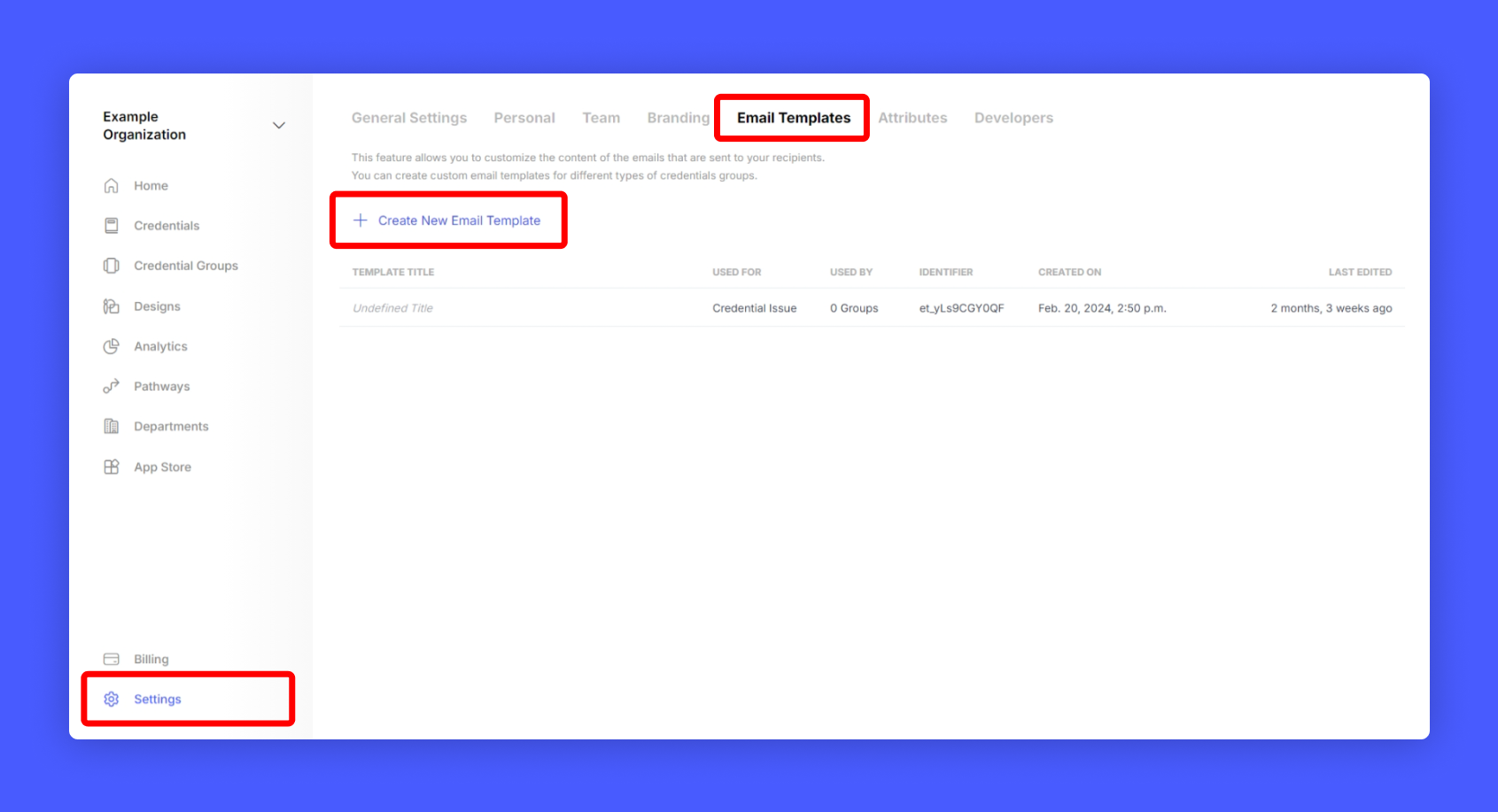Click the Template Title column header
This screenshot has width=1498, height=812.
(393, 272)
